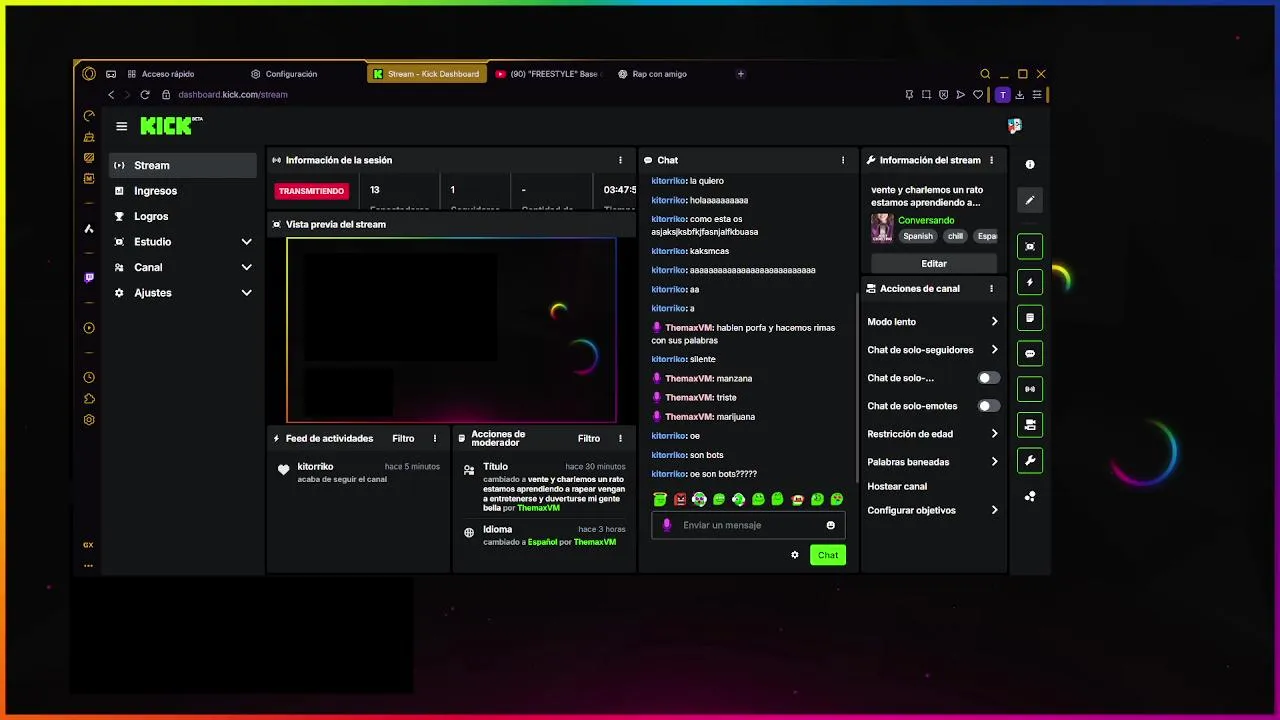Open the Kick hamburger menu
Image resolution: width=1280 pixels, height=720 pixels.
point(121,126)
